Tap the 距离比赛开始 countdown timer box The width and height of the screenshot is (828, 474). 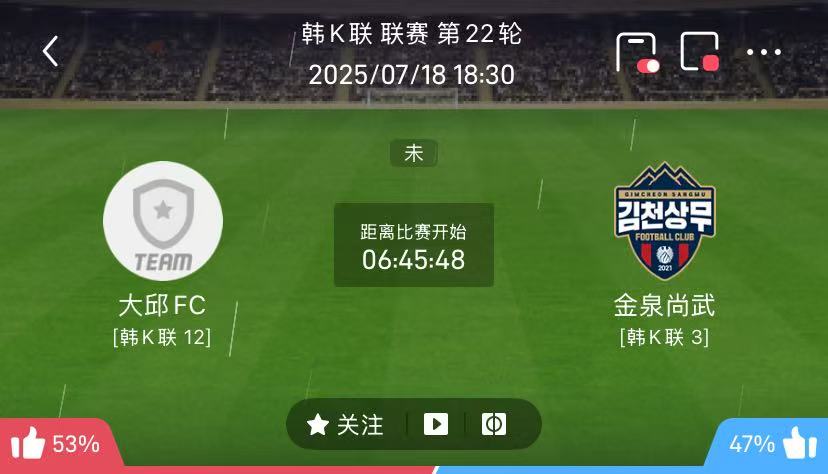[x=413, y=245]
